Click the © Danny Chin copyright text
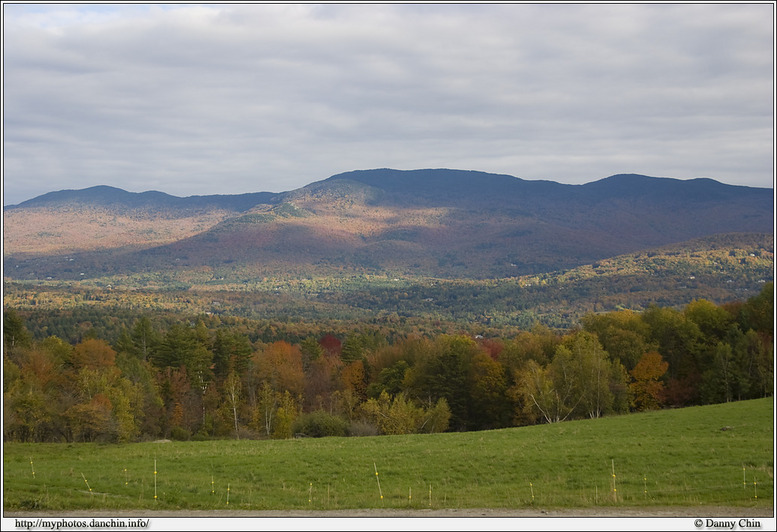 point(727,523)
